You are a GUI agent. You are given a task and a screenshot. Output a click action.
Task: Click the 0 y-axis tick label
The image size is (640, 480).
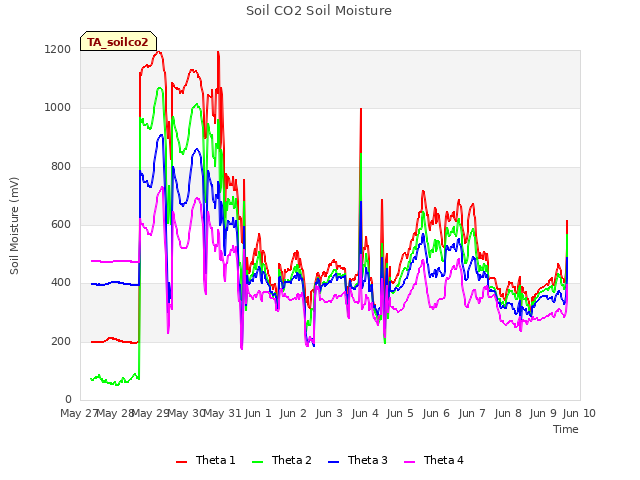(68, 399)
